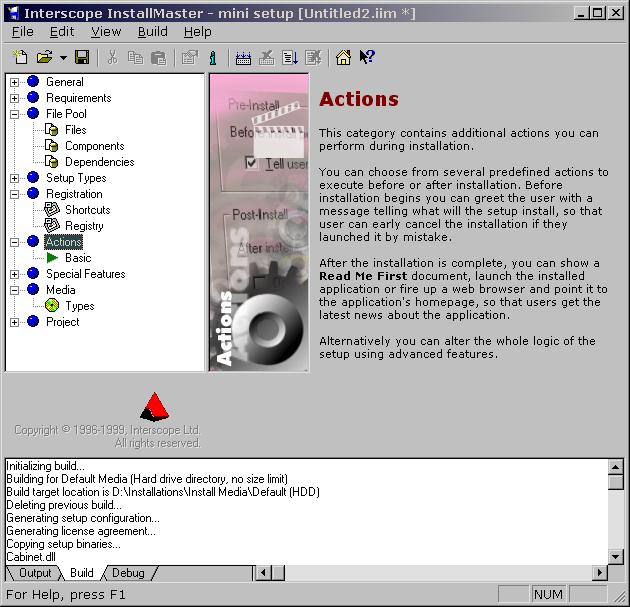
Task: Click the Cut scissors icon
Action: [x=112, y=57]
